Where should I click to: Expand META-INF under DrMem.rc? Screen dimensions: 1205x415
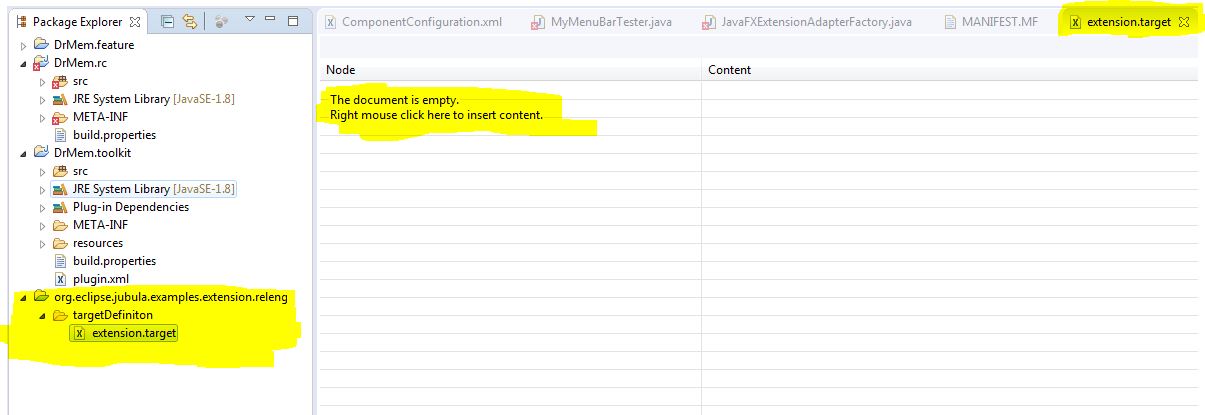click(43, 117)
